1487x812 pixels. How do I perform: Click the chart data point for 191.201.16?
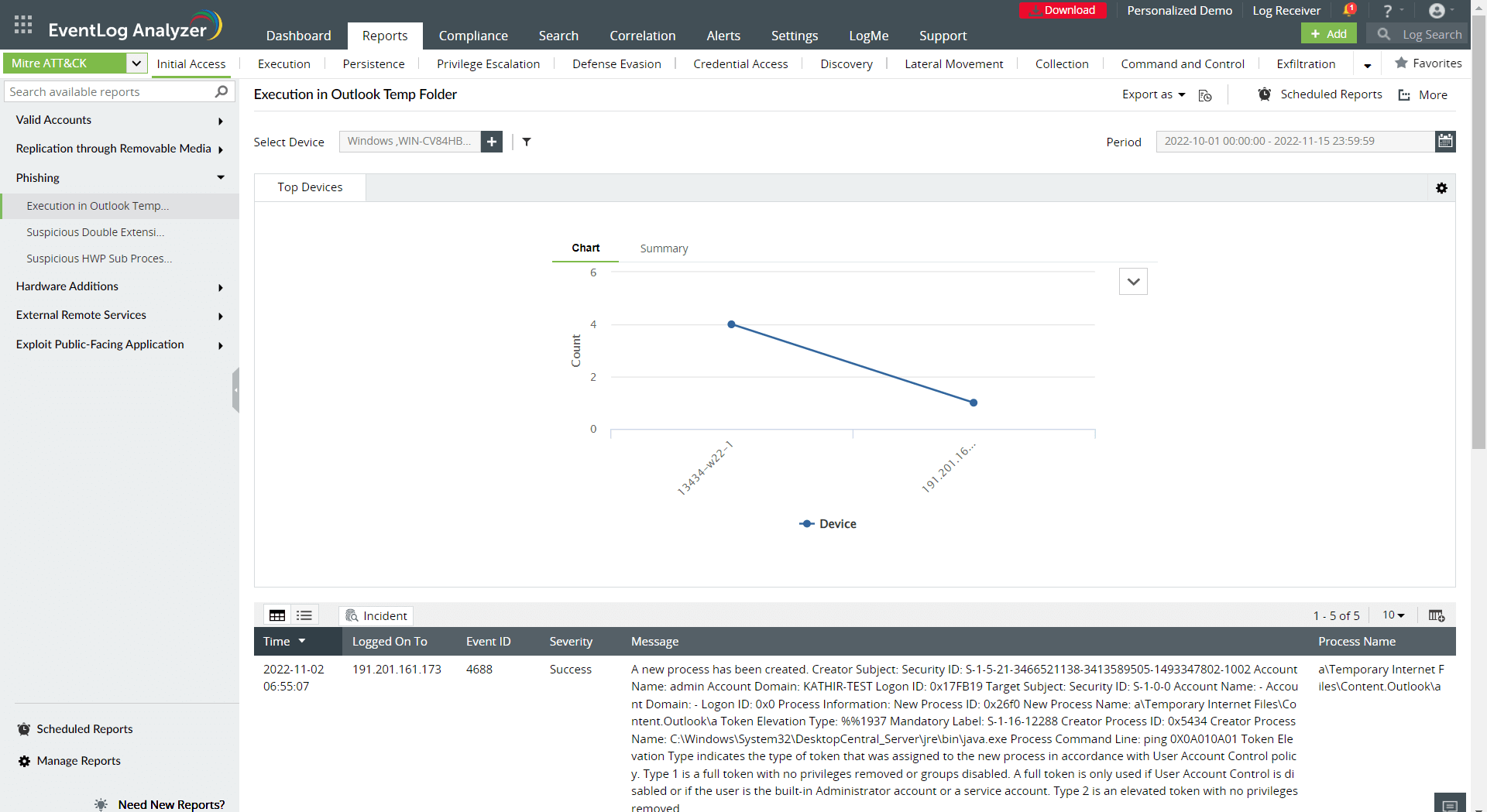click(974, 403)
